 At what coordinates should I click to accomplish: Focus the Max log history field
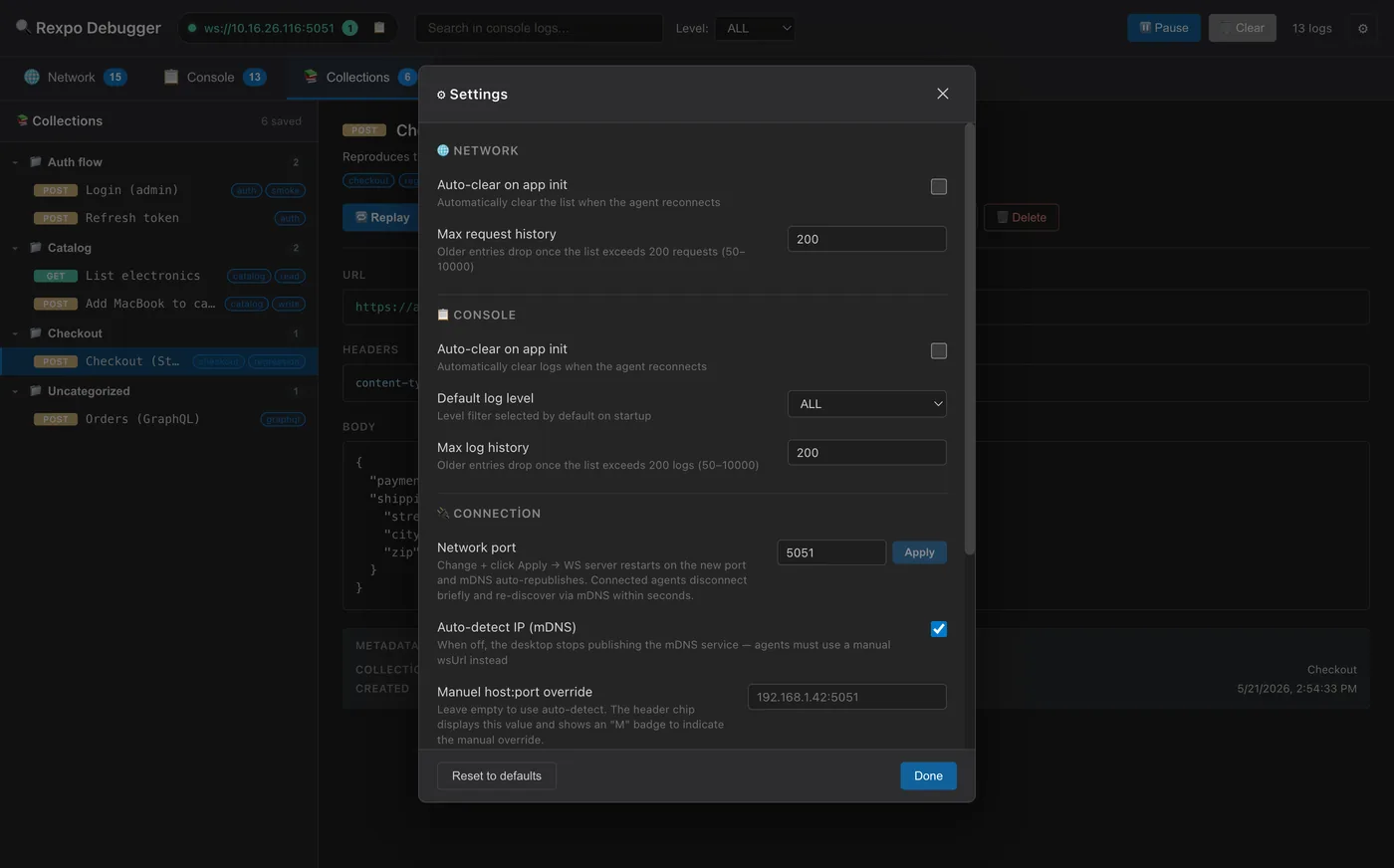(866, 453)
